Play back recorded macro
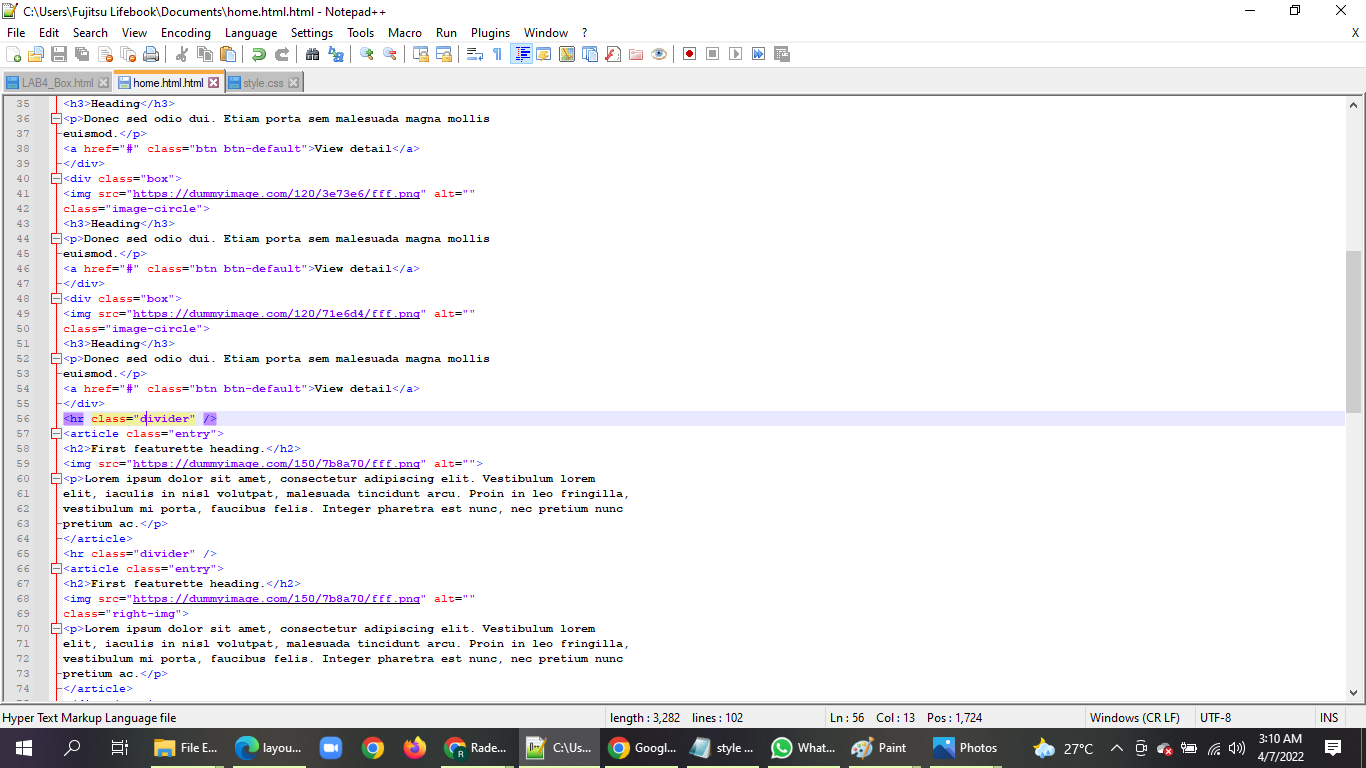This screenshot has height=768, width=1366. [x=734, y=55]
